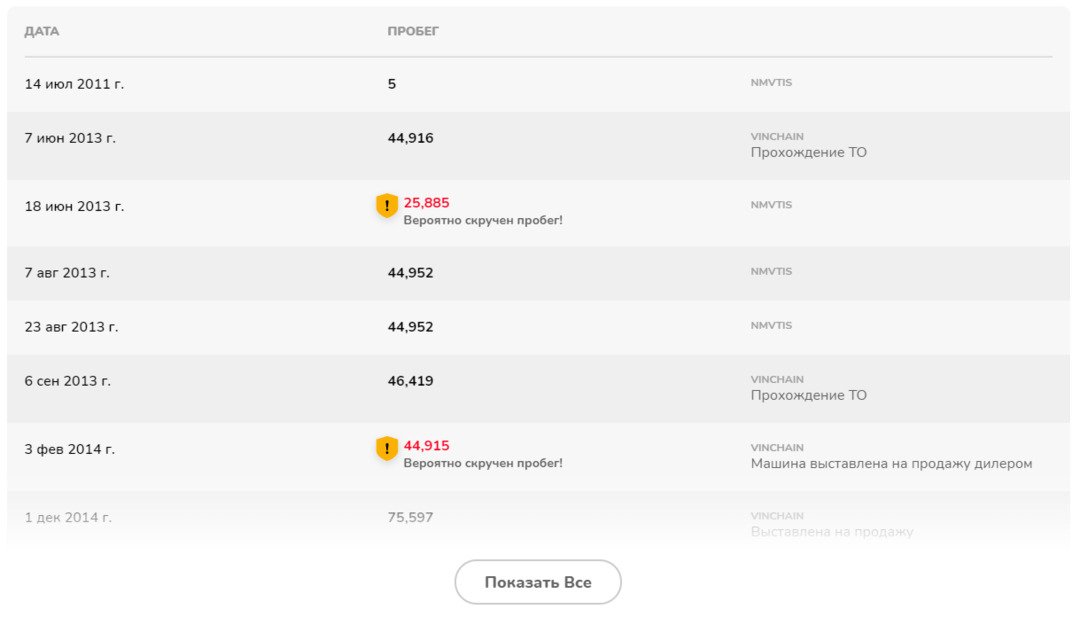Click the red mileage value 44,915
Image resolution: width=1080 pixels, height=617 pixels.
(x=426, y=446)
